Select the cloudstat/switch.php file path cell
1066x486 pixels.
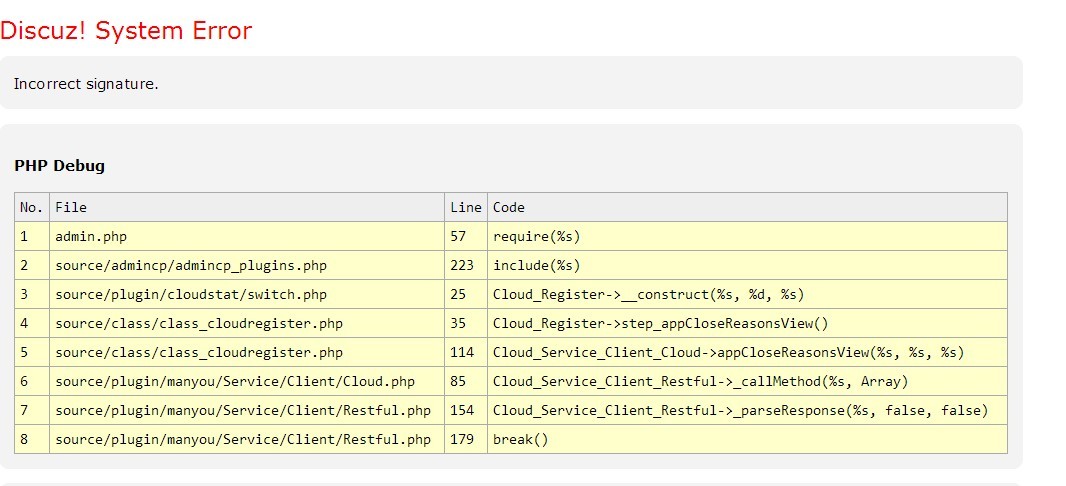[191, 294]
